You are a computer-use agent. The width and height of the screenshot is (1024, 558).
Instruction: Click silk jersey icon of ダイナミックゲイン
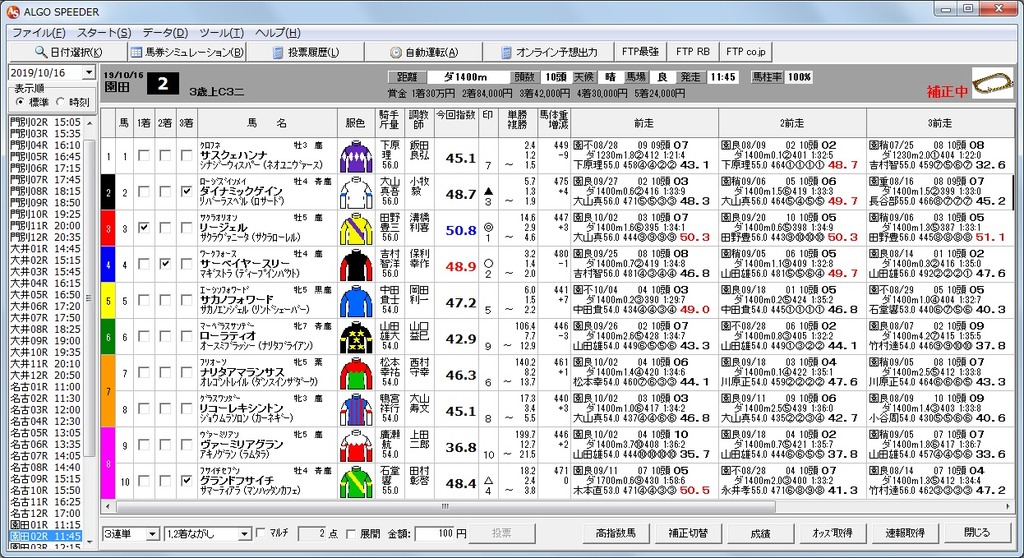click(x=357, y=193)
